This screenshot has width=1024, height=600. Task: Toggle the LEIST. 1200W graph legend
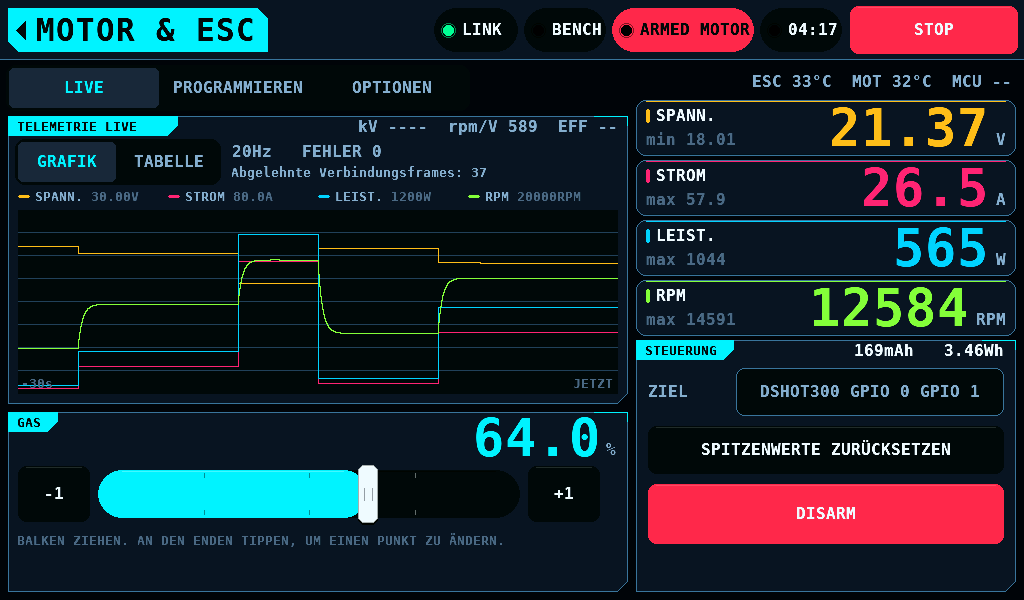[374, 197]
